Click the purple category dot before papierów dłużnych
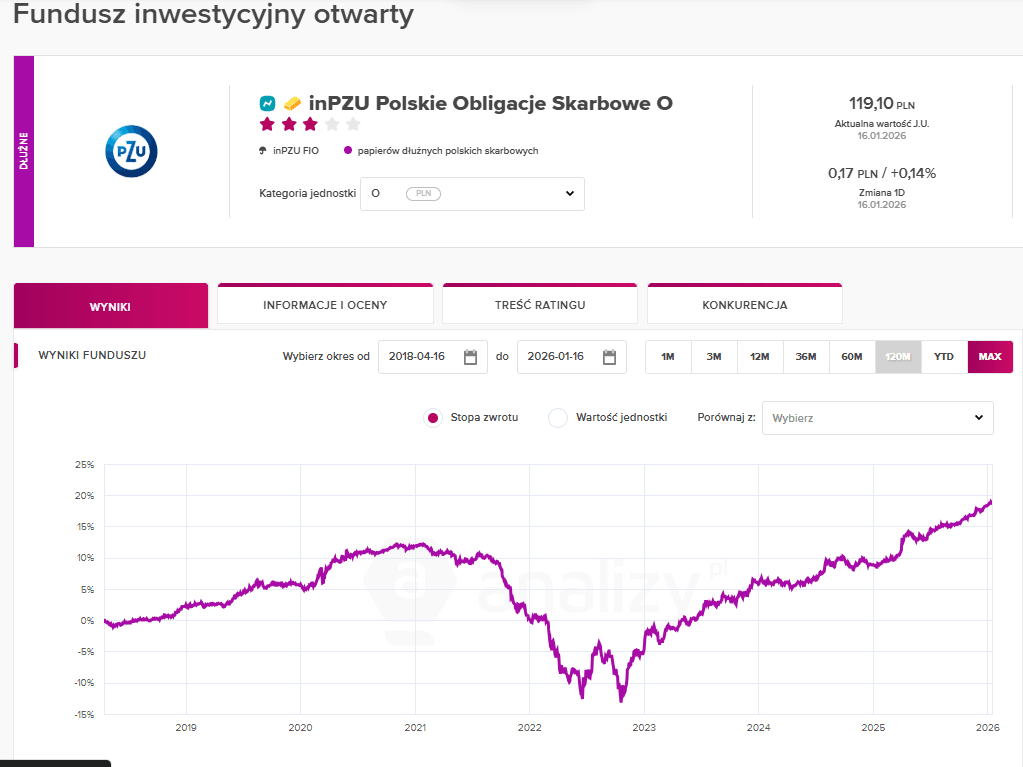 [348, 151]
